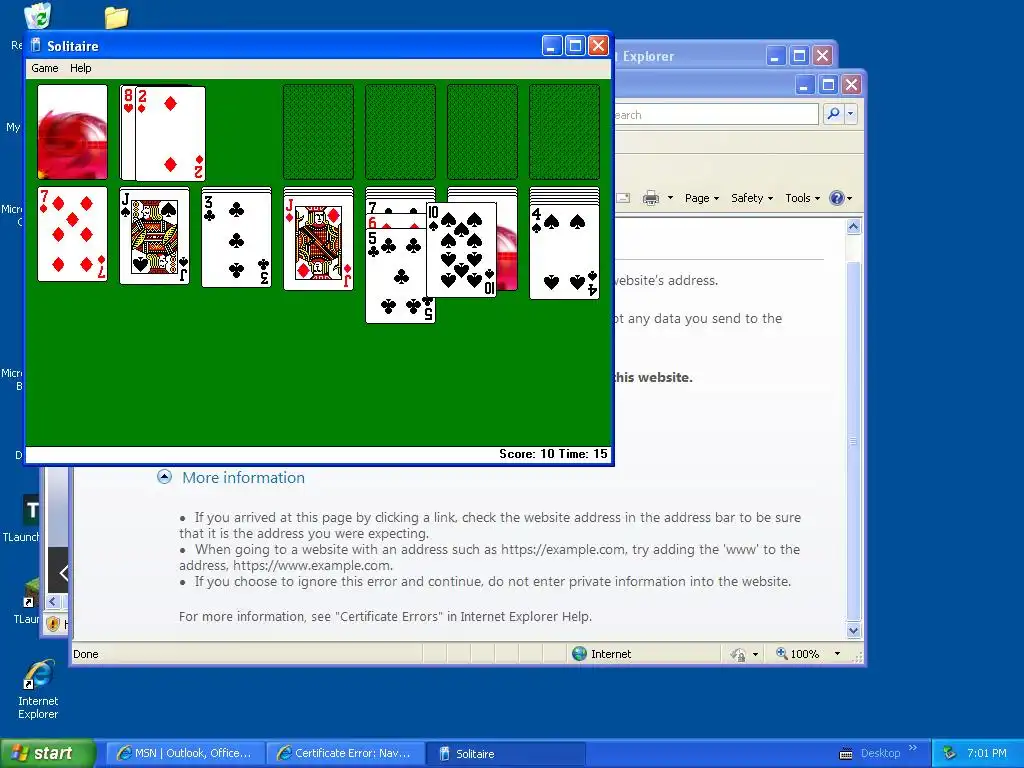
Task: Select the jack of diamonds card
Action: click(x=319, y=242)
